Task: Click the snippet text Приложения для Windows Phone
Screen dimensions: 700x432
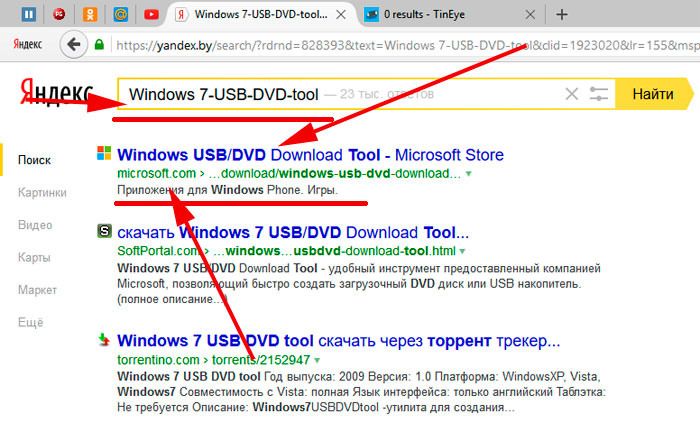Action: click(227, 190)
